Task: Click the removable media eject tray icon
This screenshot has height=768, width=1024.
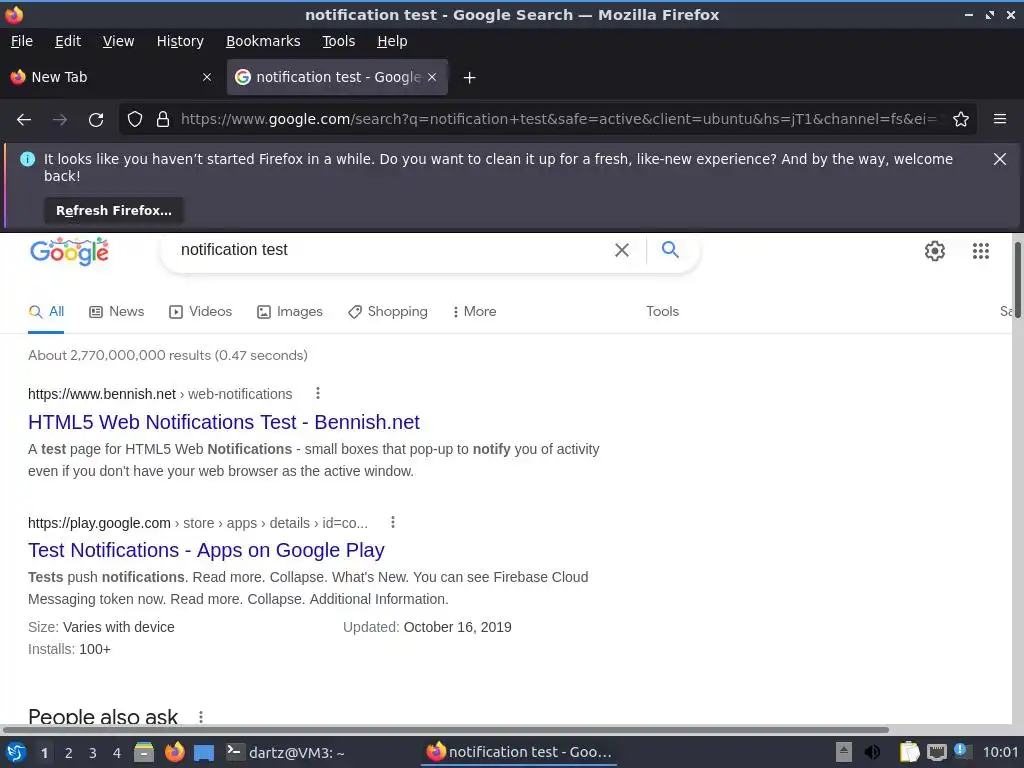Action: [844, 752]
